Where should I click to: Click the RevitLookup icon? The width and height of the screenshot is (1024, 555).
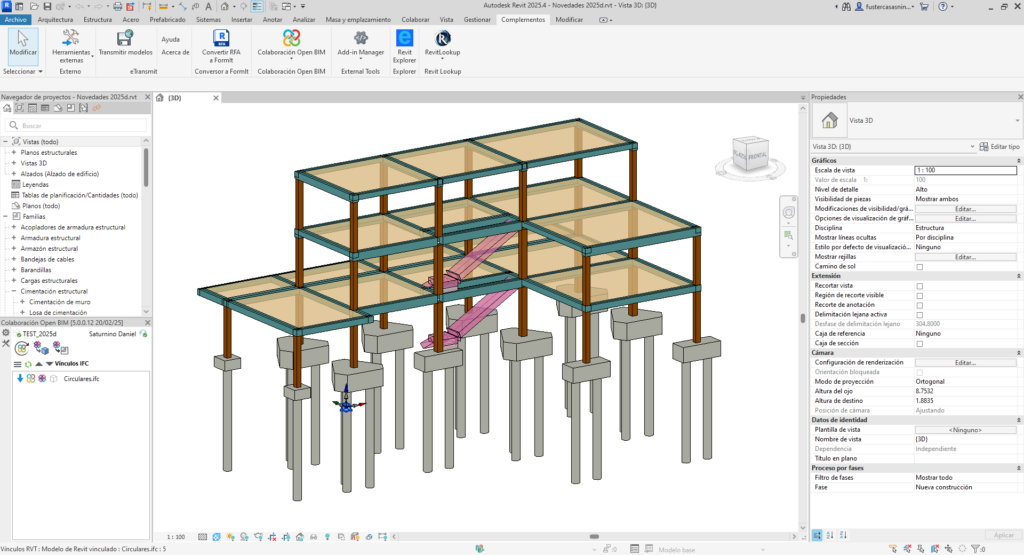pos(442,38)
